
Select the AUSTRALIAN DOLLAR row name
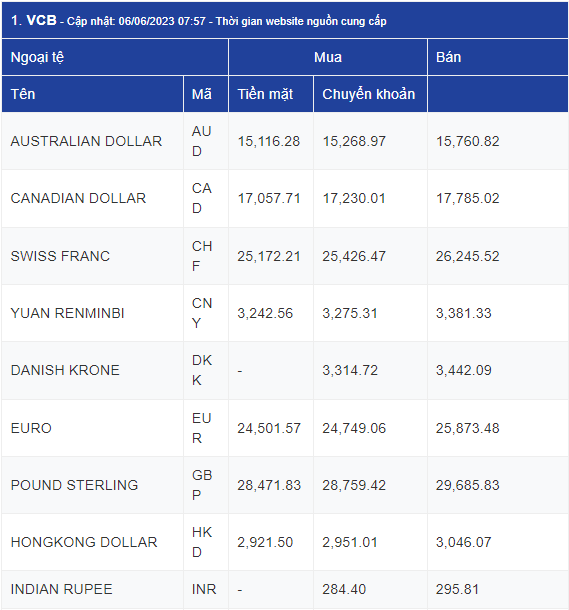(86, 141)
